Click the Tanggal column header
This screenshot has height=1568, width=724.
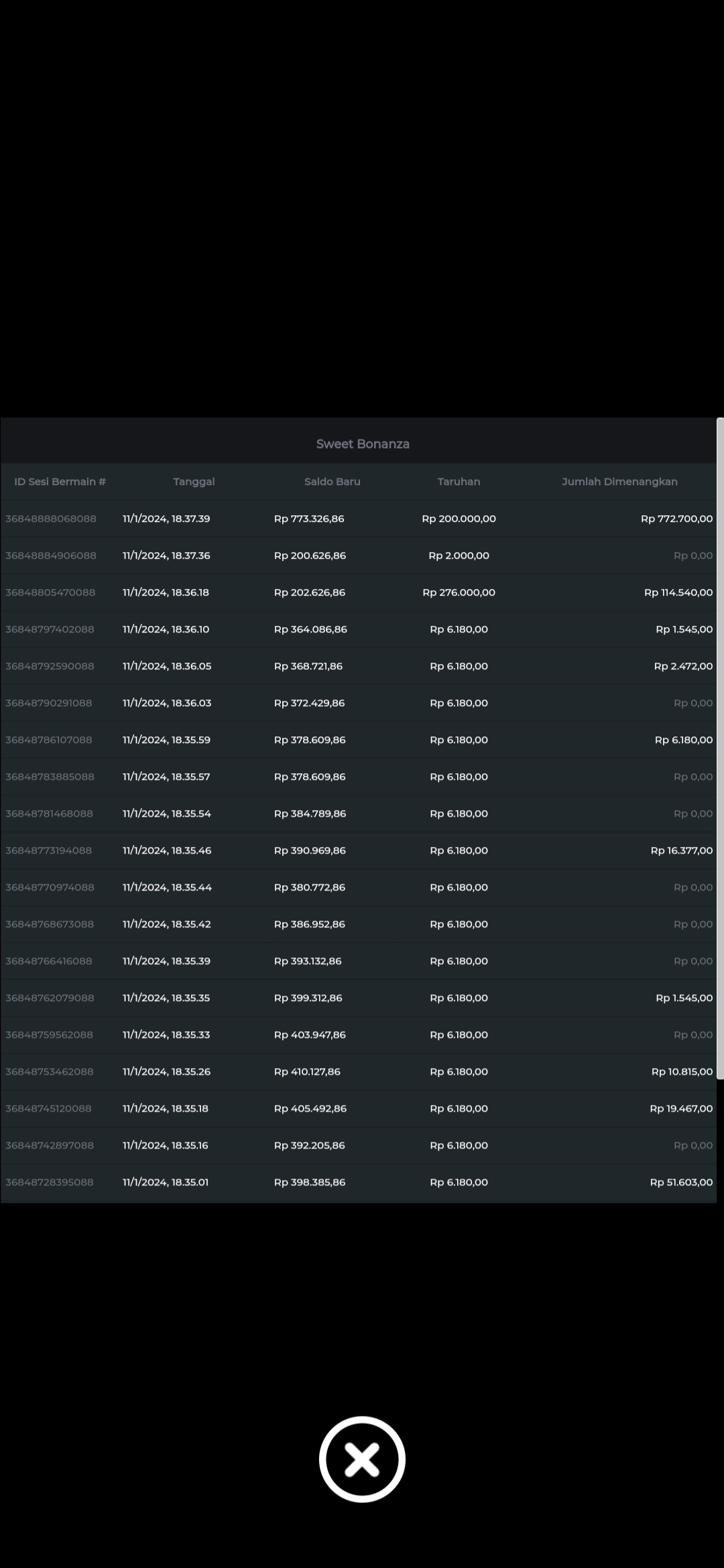[194, 481]
